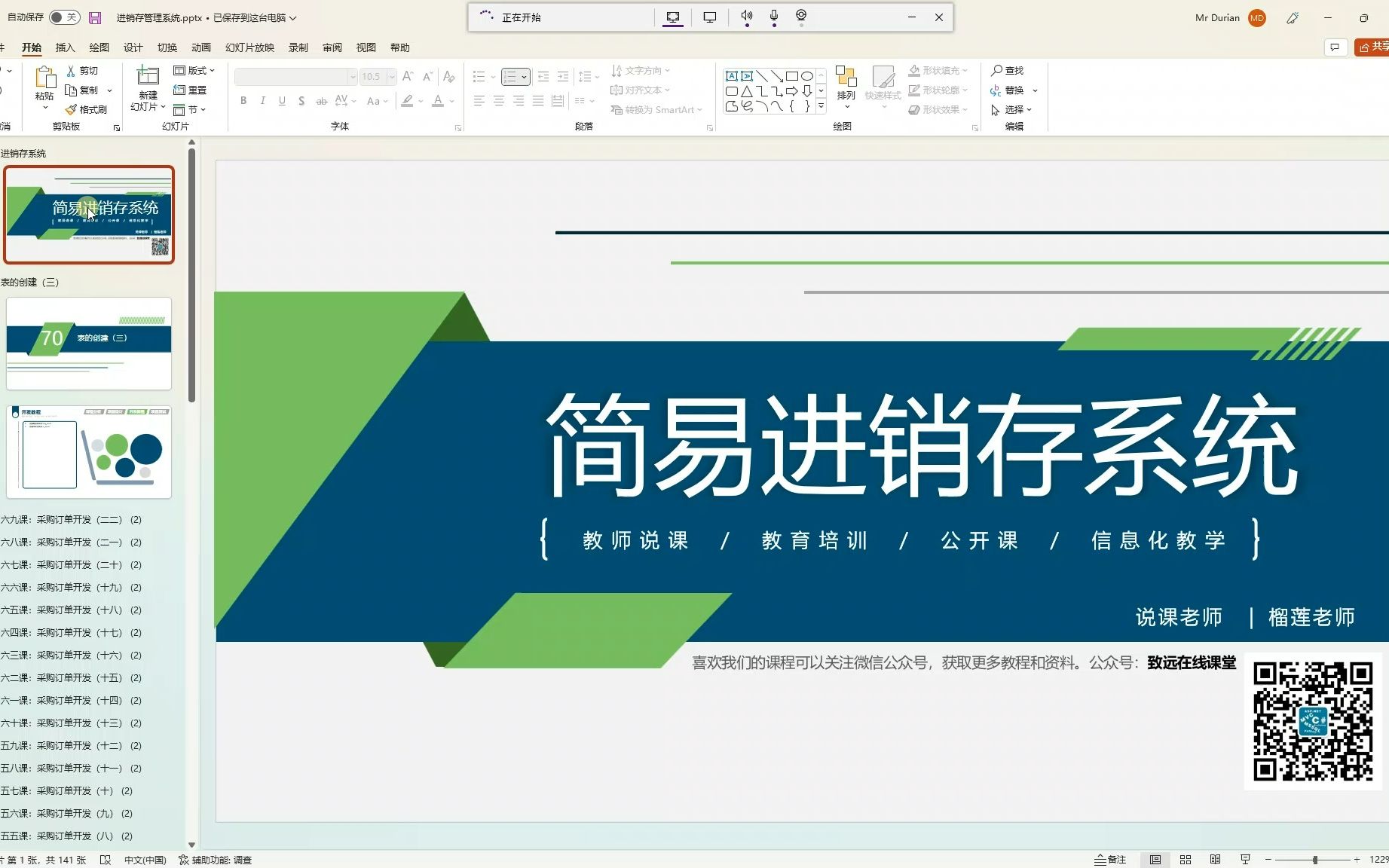Toggle 自动保存 (AutoSave) switch off
The image size is (1389, 868).
(64, 17)
